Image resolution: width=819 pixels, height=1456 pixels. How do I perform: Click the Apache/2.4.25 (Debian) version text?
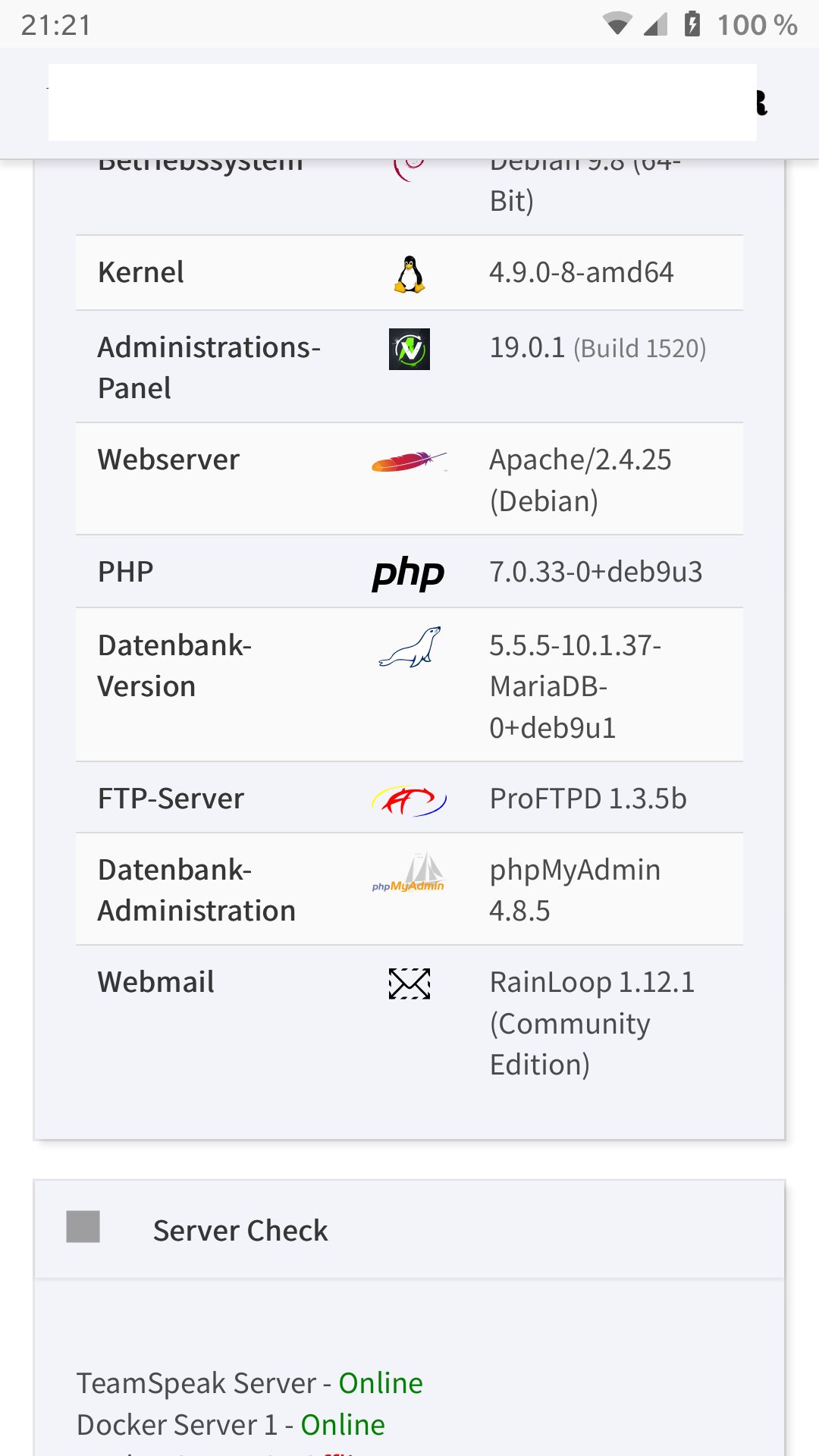click(580, 480)
